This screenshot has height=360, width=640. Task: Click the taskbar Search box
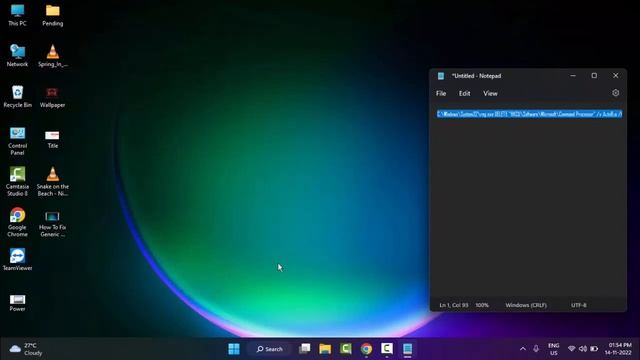pyautogui.click(x=269, y=349)
